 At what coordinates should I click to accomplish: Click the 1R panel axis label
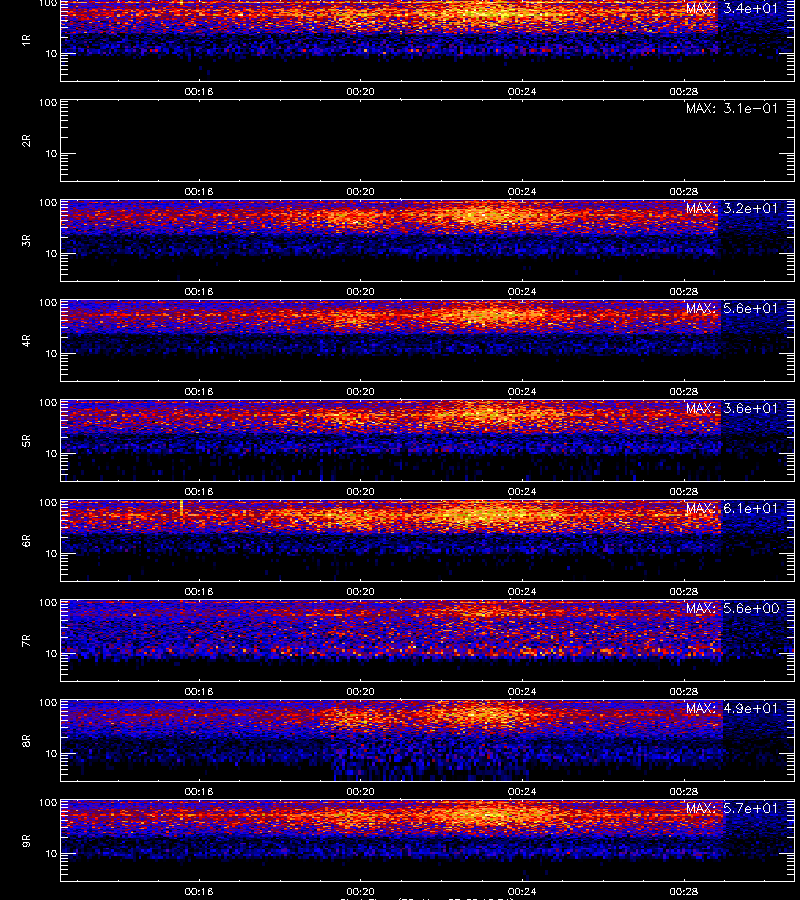point(26,40)
